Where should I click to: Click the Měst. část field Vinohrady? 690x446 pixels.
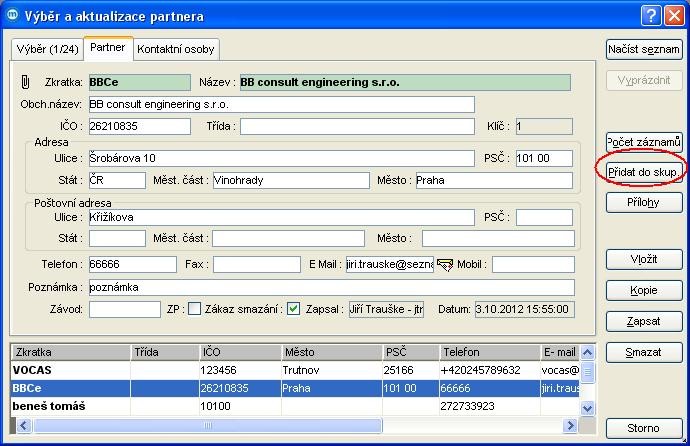tap(291, 180)
